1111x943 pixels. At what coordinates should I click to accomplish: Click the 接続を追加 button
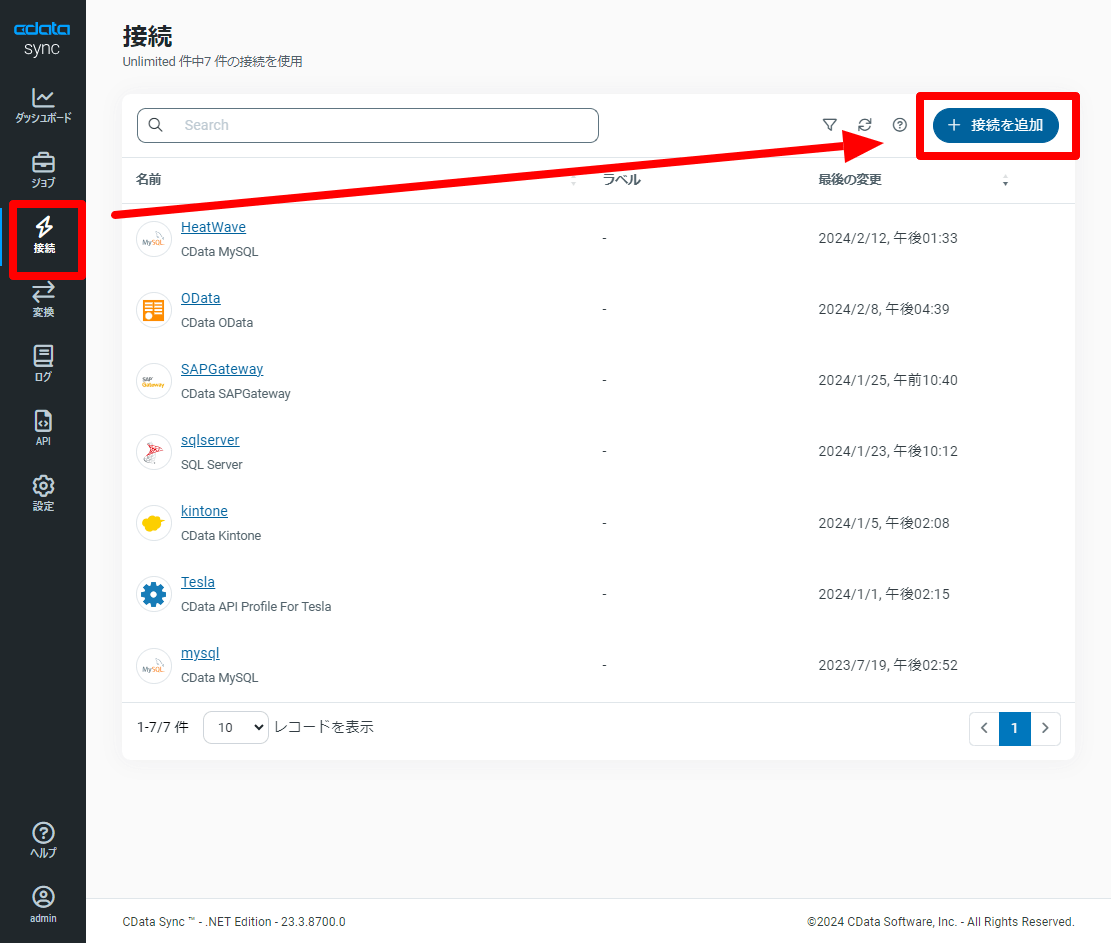997,125
